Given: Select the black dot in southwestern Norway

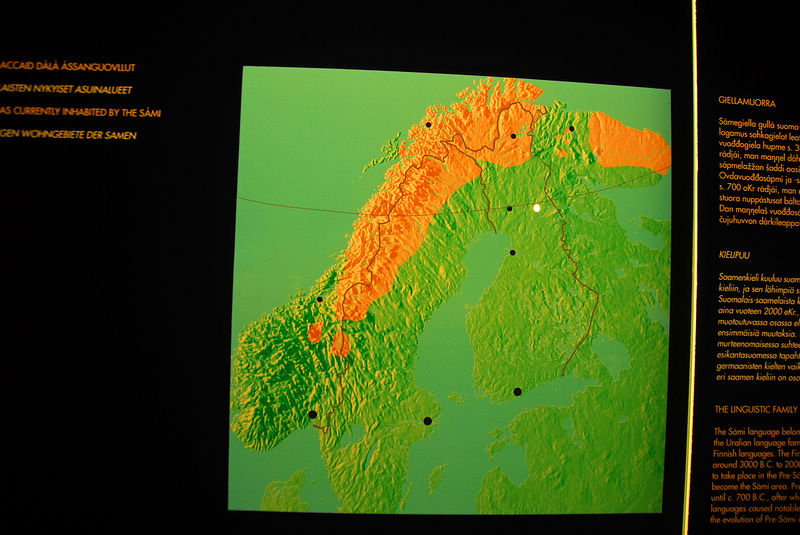Looking at the screenshot, I should (313, 414).
